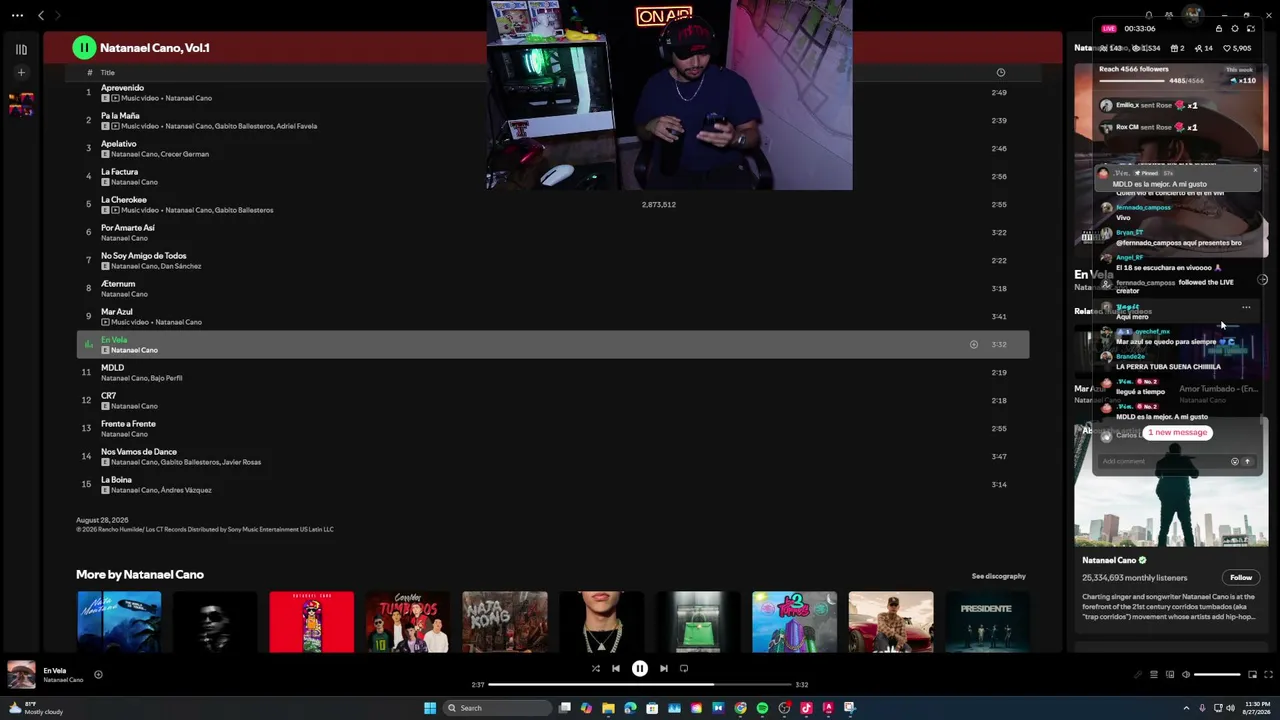Open the three-dot app menu
1280x720 pixels.
pos(17,15)
